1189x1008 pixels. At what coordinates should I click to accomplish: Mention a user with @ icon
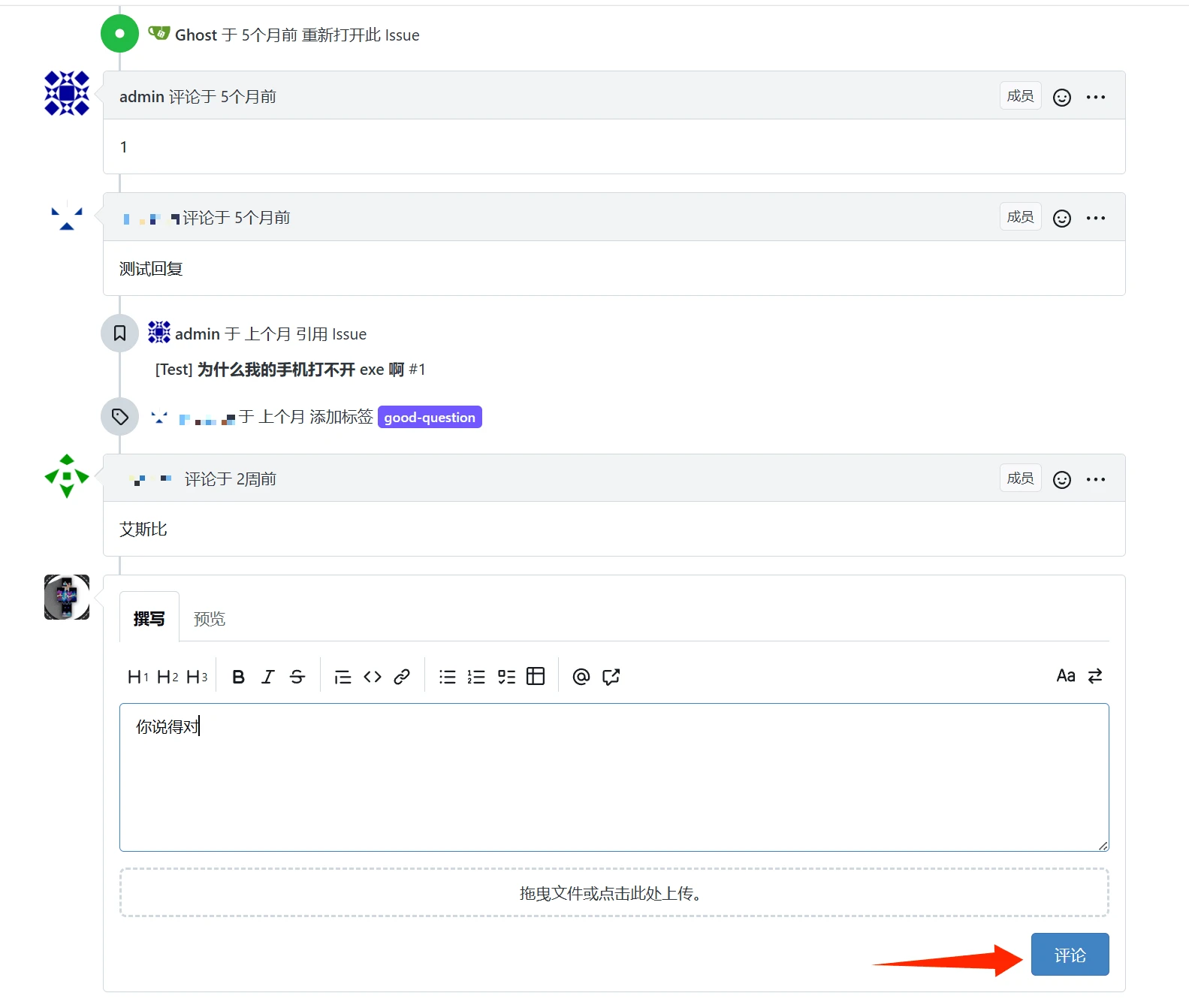pos(581,677)
